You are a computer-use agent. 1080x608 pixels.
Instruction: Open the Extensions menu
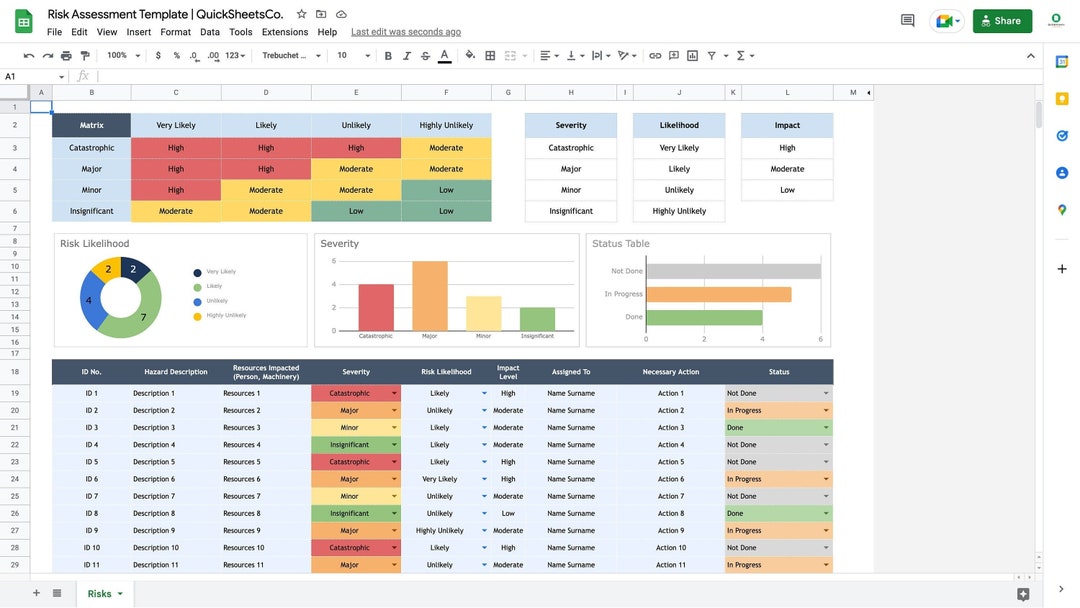285,31
